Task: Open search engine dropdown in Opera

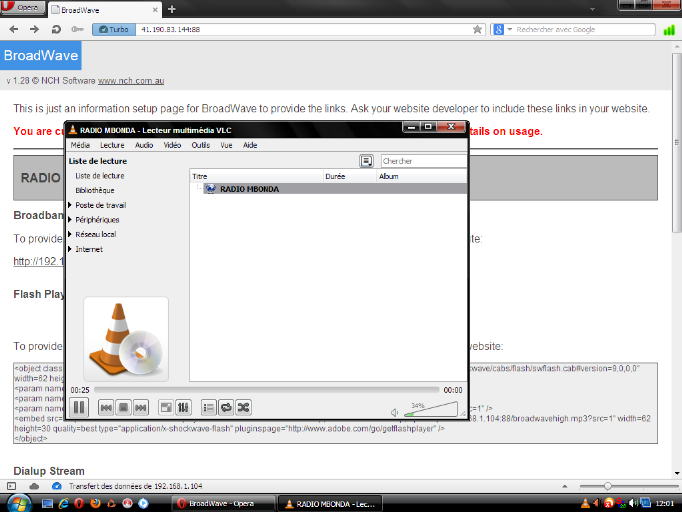Action: click(510, 29)
